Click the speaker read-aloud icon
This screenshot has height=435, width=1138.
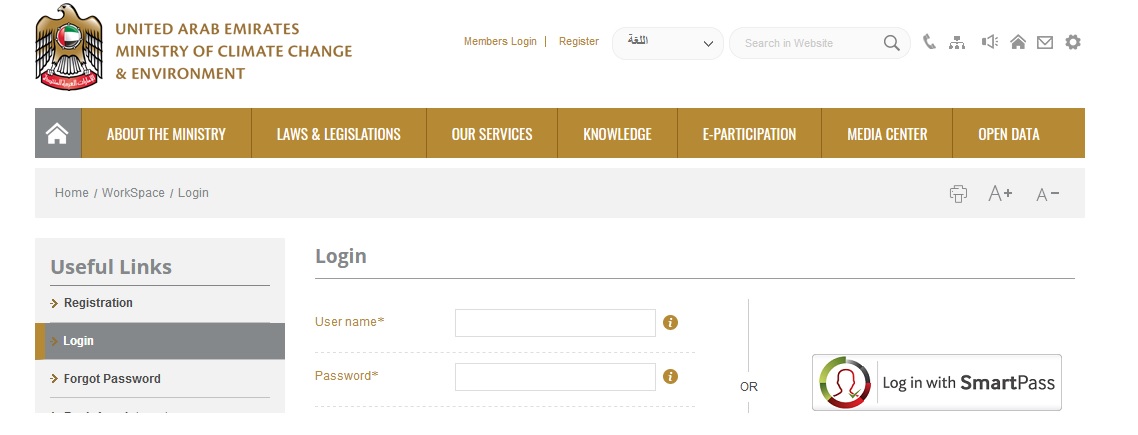[x=990, y=42]
